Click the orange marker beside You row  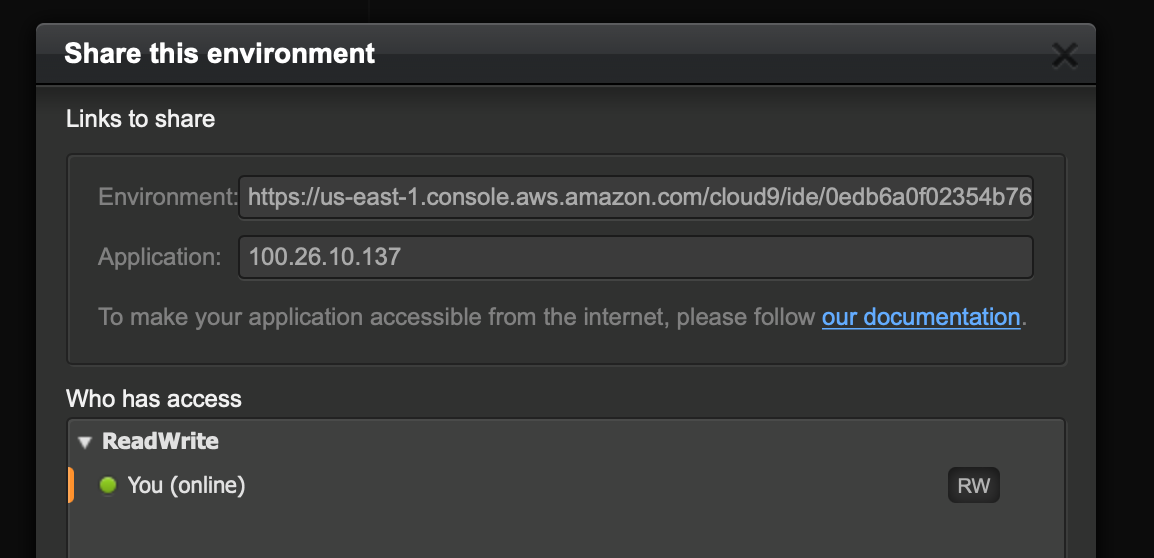tap(71, 485)
